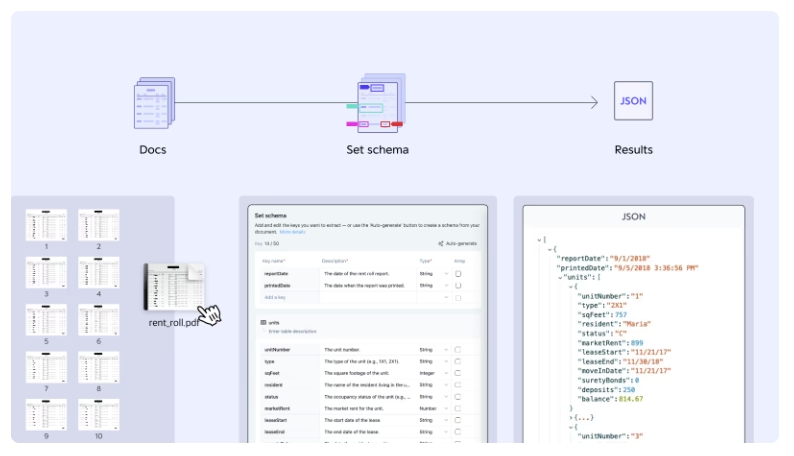Toggle checkbox for unitNumber row

click(458, 350)
